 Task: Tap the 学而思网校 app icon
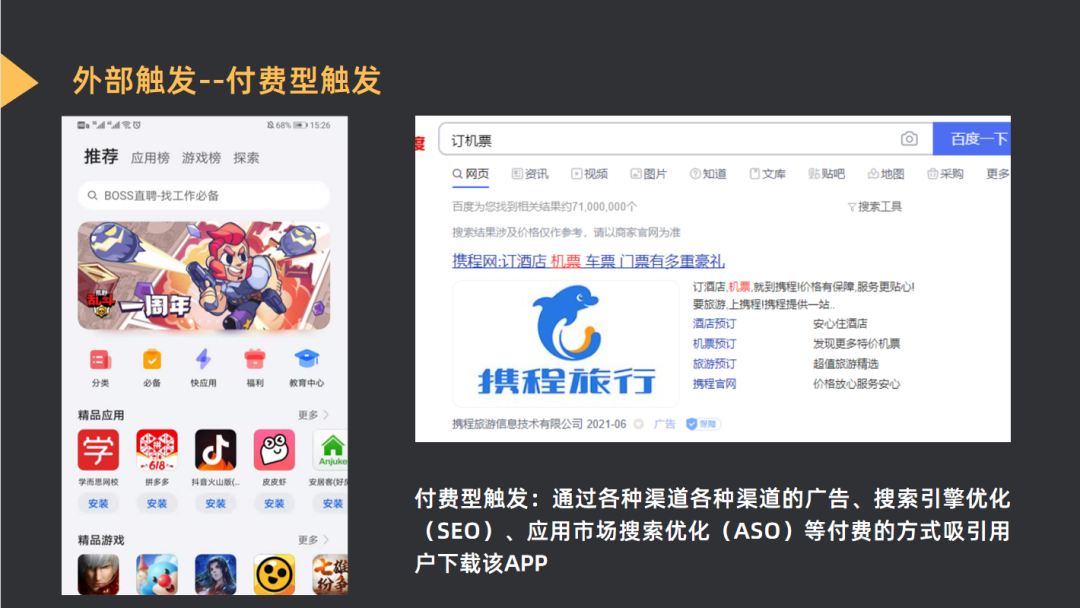[98, 450]
